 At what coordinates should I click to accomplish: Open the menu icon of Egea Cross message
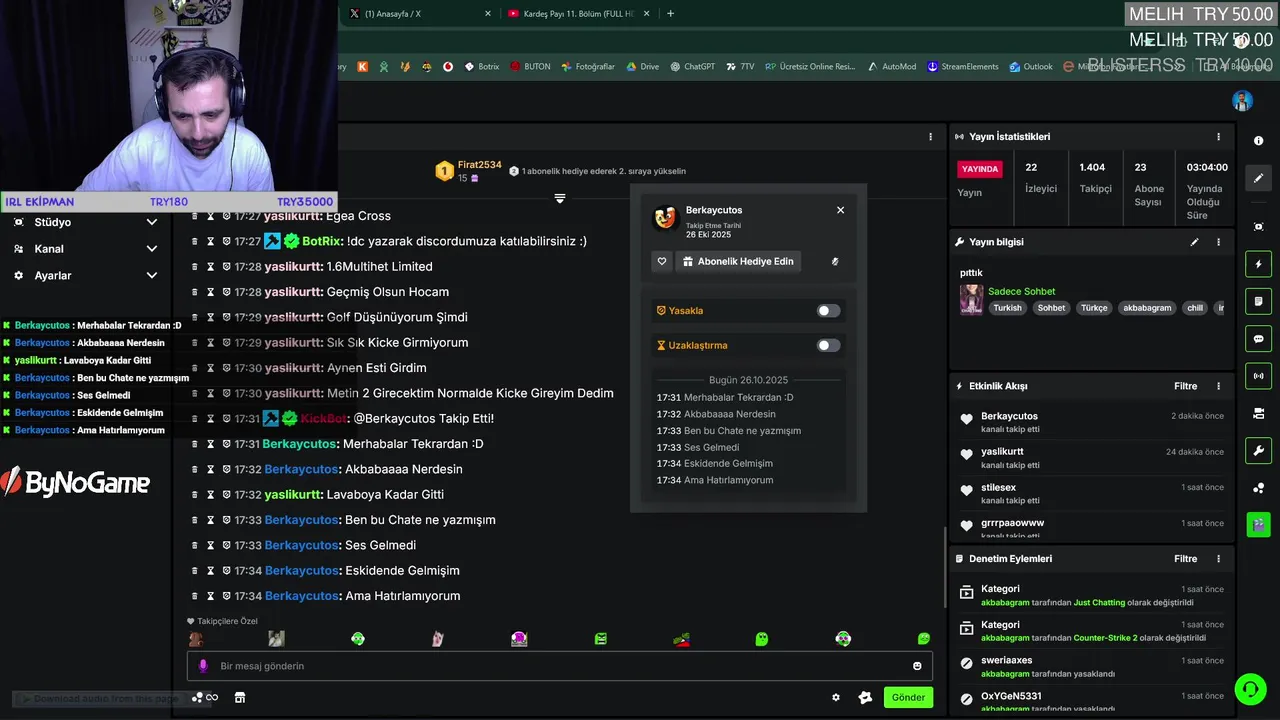(195, 216)
